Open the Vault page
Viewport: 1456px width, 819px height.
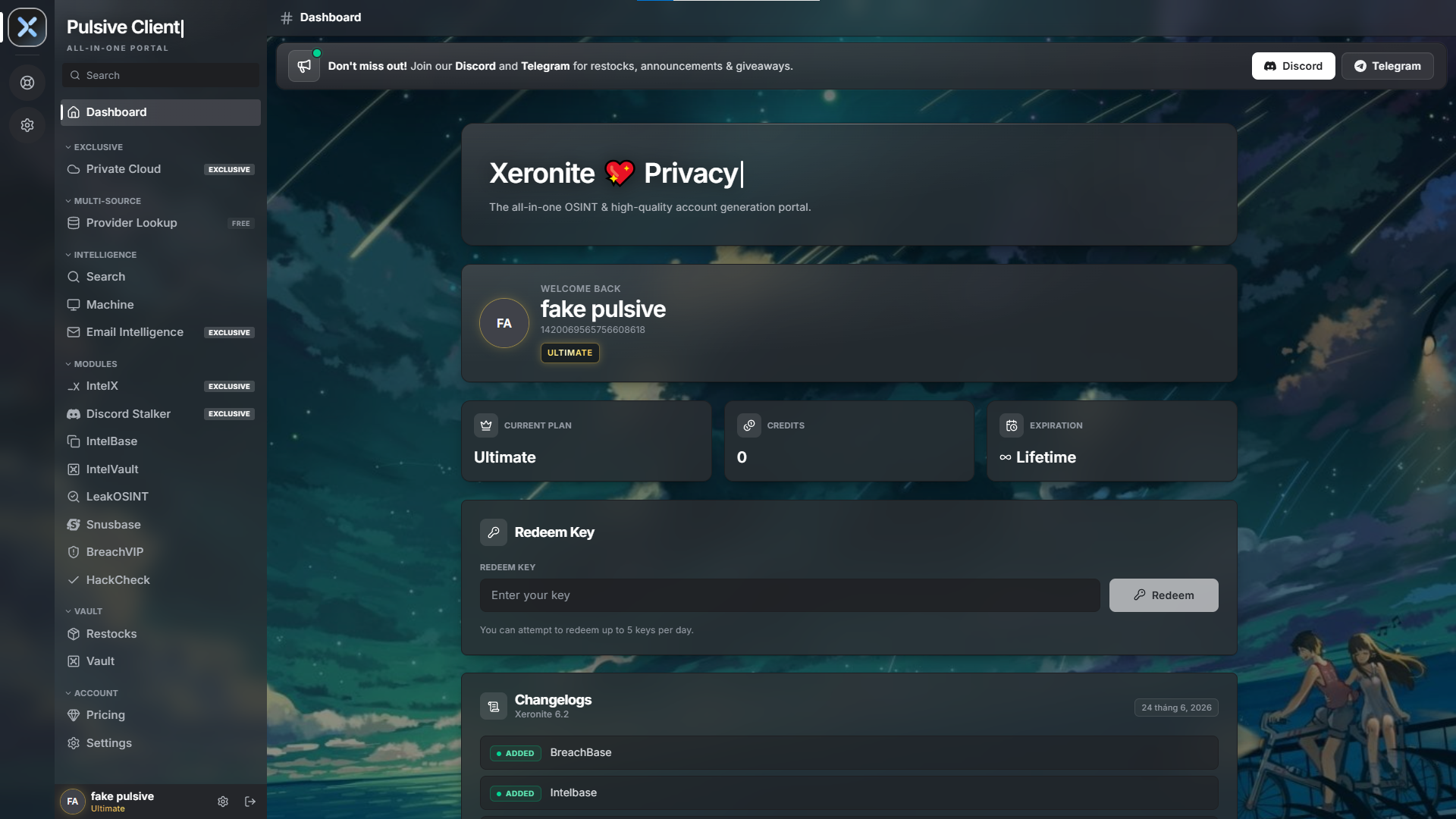pos(161,661)
